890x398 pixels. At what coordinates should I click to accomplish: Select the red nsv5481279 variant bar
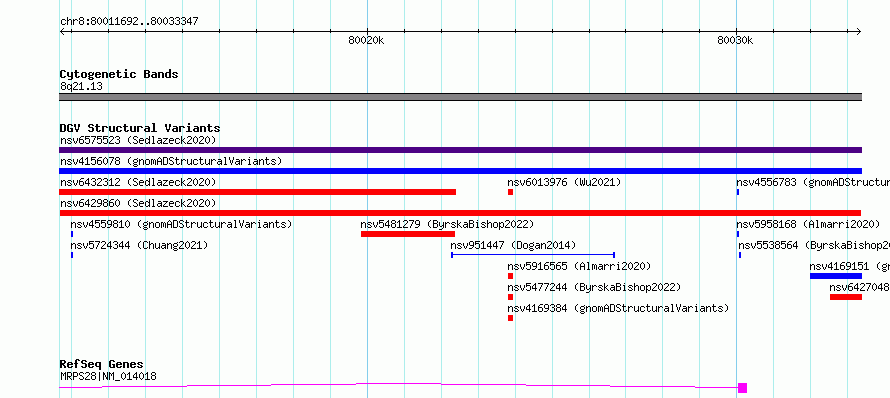408,234
